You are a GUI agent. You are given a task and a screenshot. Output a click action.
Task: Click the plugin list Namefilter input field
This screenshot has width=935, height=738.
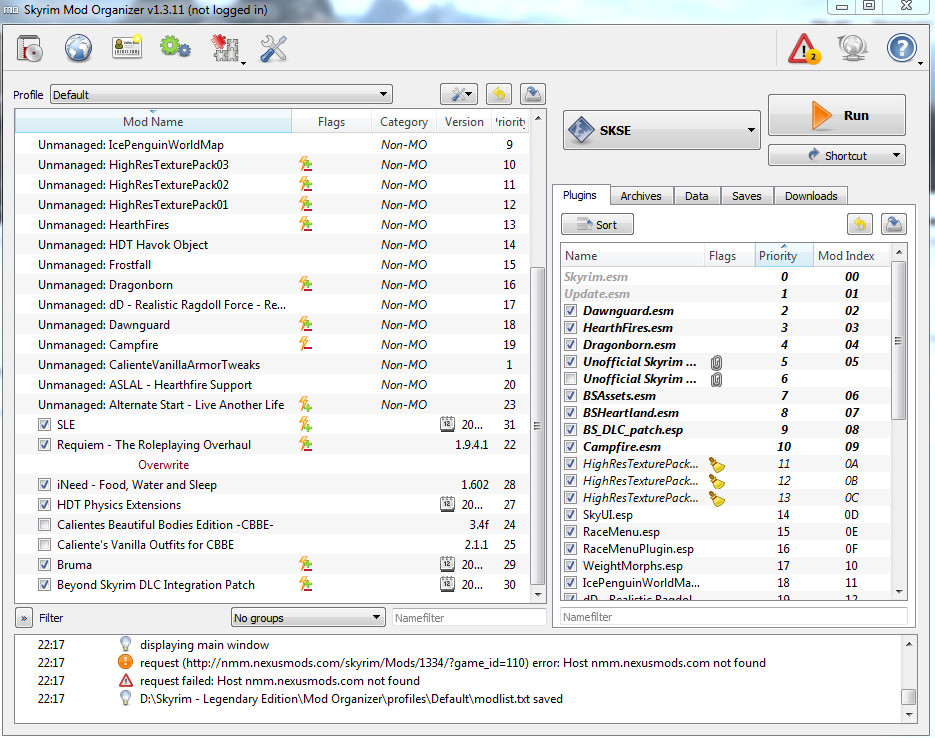click(x=734, y=616)
